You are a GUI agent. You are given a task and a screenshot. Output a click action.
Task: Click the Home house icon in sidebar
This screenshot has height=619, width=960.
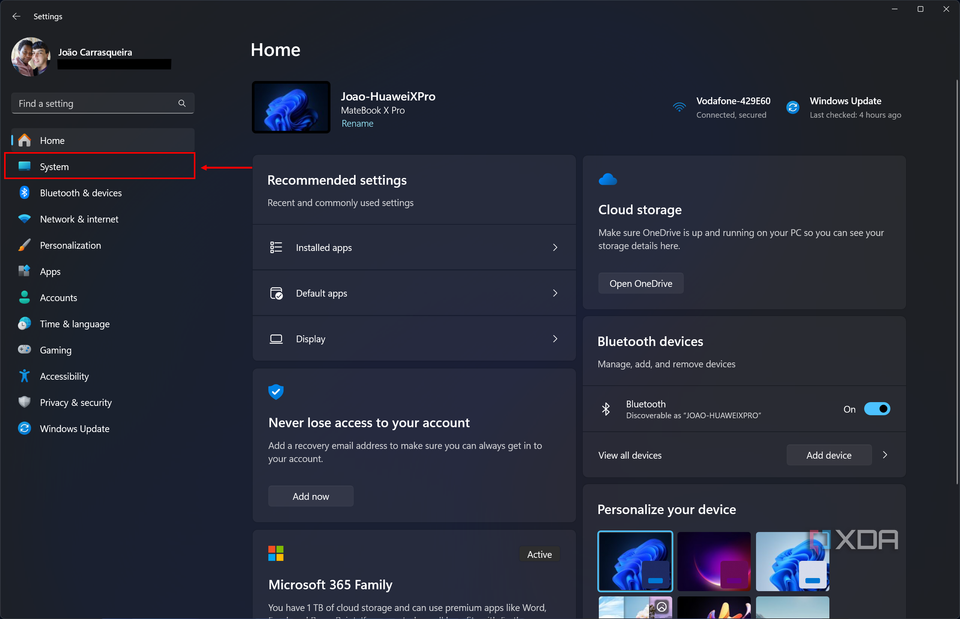point(24,141)
